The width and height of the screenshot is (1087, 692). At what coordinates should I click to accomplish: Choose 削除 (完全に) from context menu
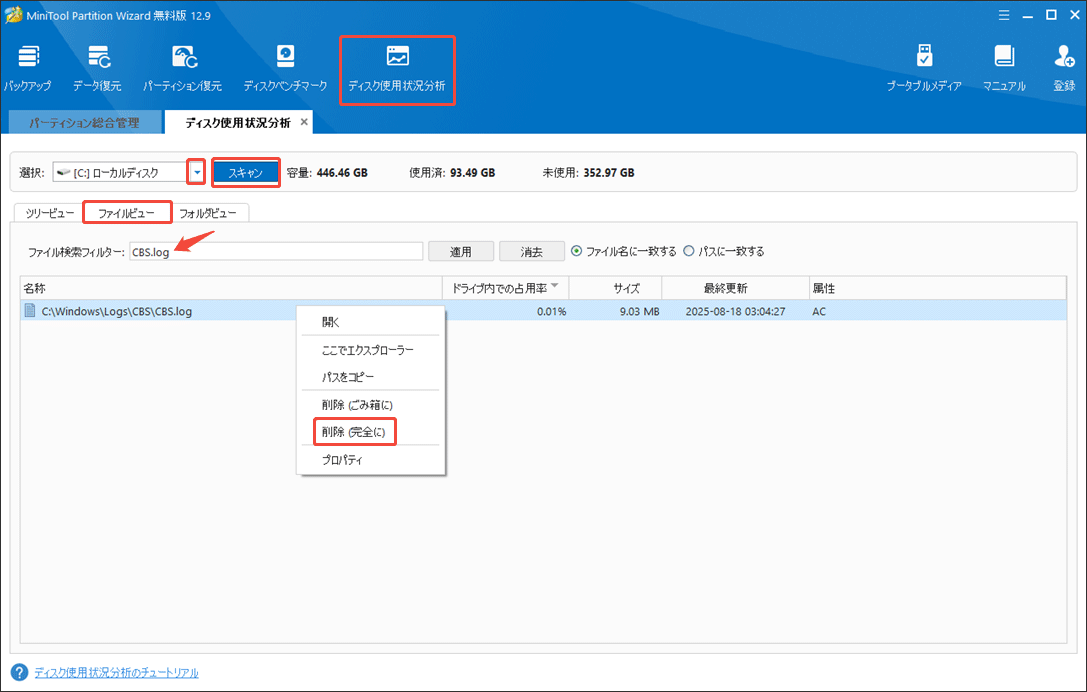(371, 432)
